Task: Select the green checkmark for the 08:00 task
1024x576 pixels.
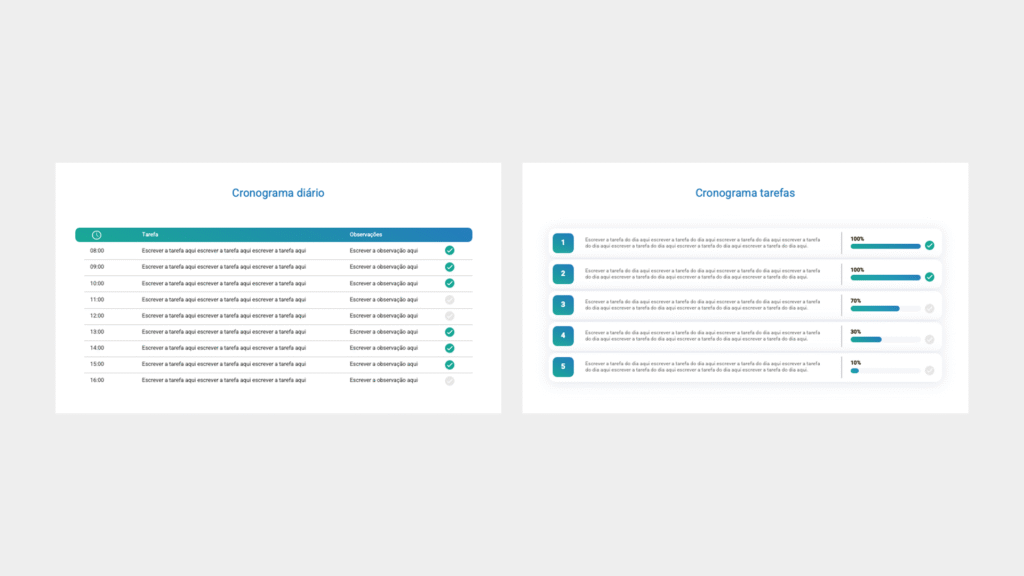Action: 450,250
